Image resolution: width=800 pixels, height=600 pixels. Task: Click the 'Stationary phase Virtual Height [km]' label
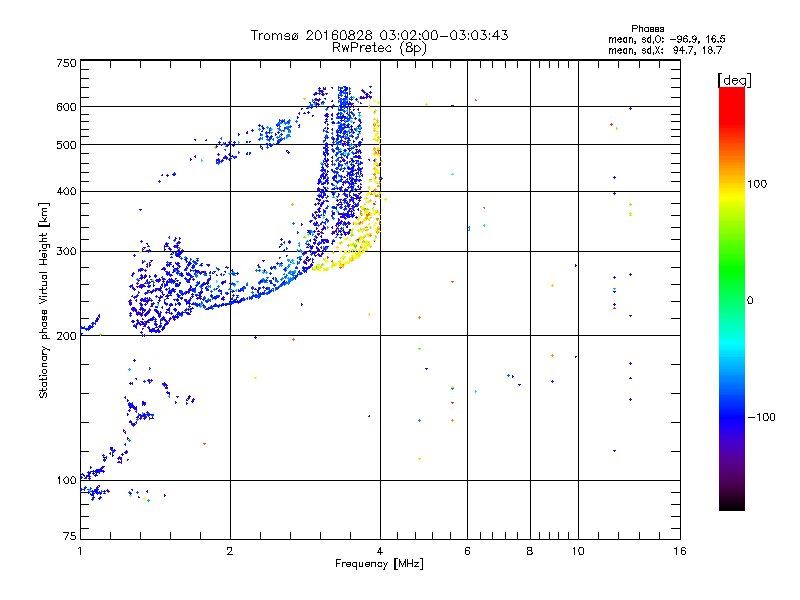(44, 300)
